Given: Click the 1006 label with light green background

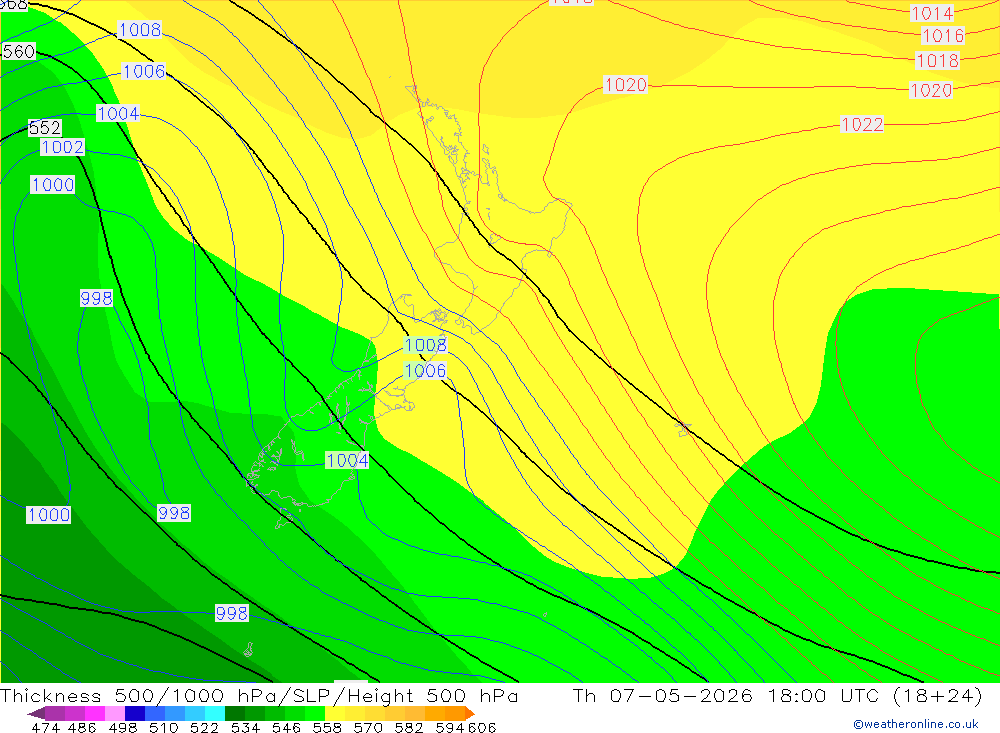Looking at the screenshot, I should [425, 371].
